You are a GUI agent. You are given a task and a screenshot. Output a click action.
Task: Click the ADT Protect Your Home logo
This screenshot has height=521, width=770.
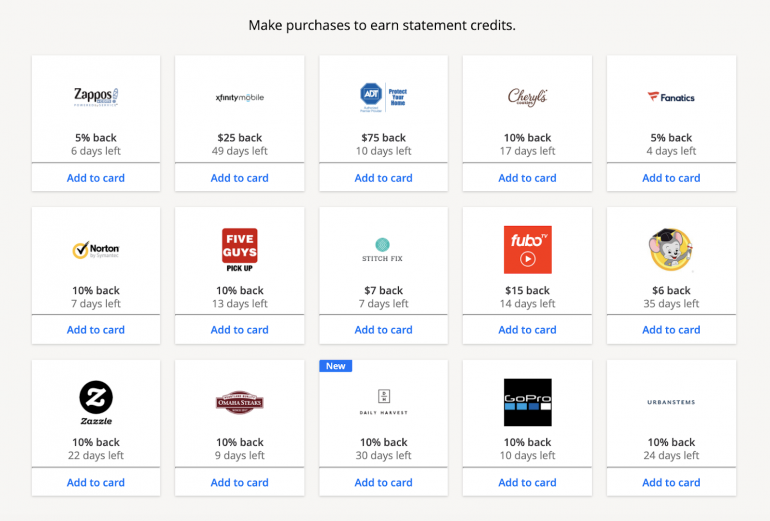384,96
